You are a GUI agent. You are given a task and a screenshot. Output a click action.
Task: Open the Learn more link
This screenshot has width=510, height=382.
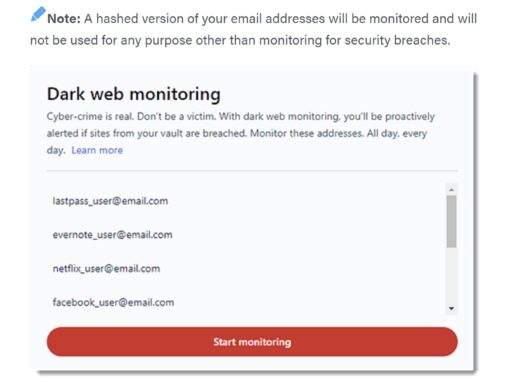pyautogui.click(x=97, y=150)
